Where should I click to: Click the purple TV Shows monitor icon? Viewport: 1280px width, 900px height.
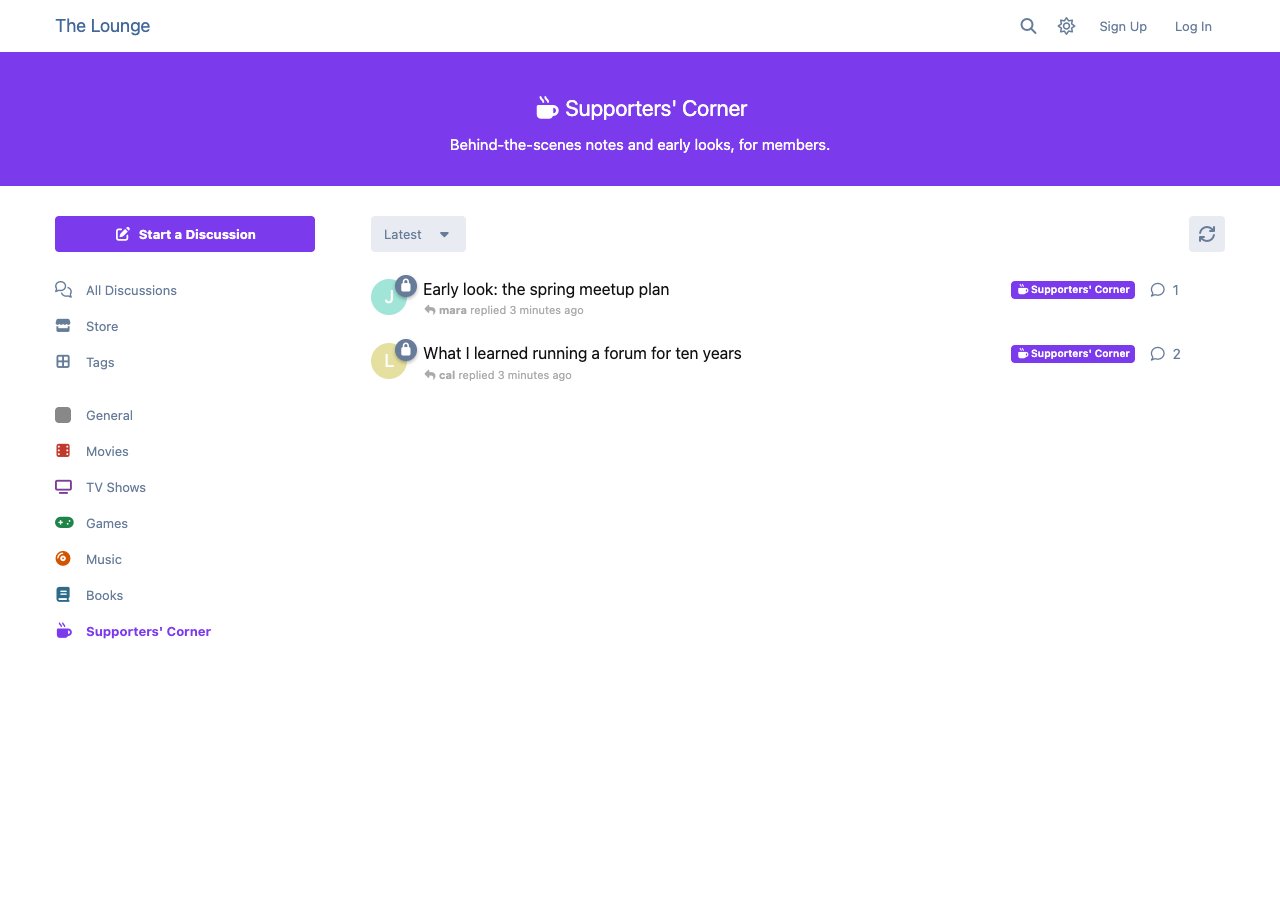[x=63, y=487]
